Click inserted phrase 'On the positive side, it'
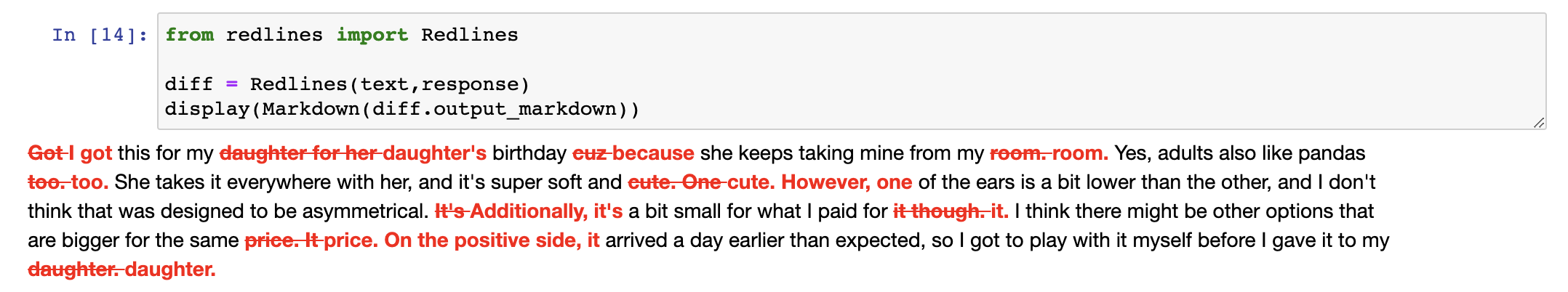Viewport: 1568px width, 292px height. click(x=492, y=240)
